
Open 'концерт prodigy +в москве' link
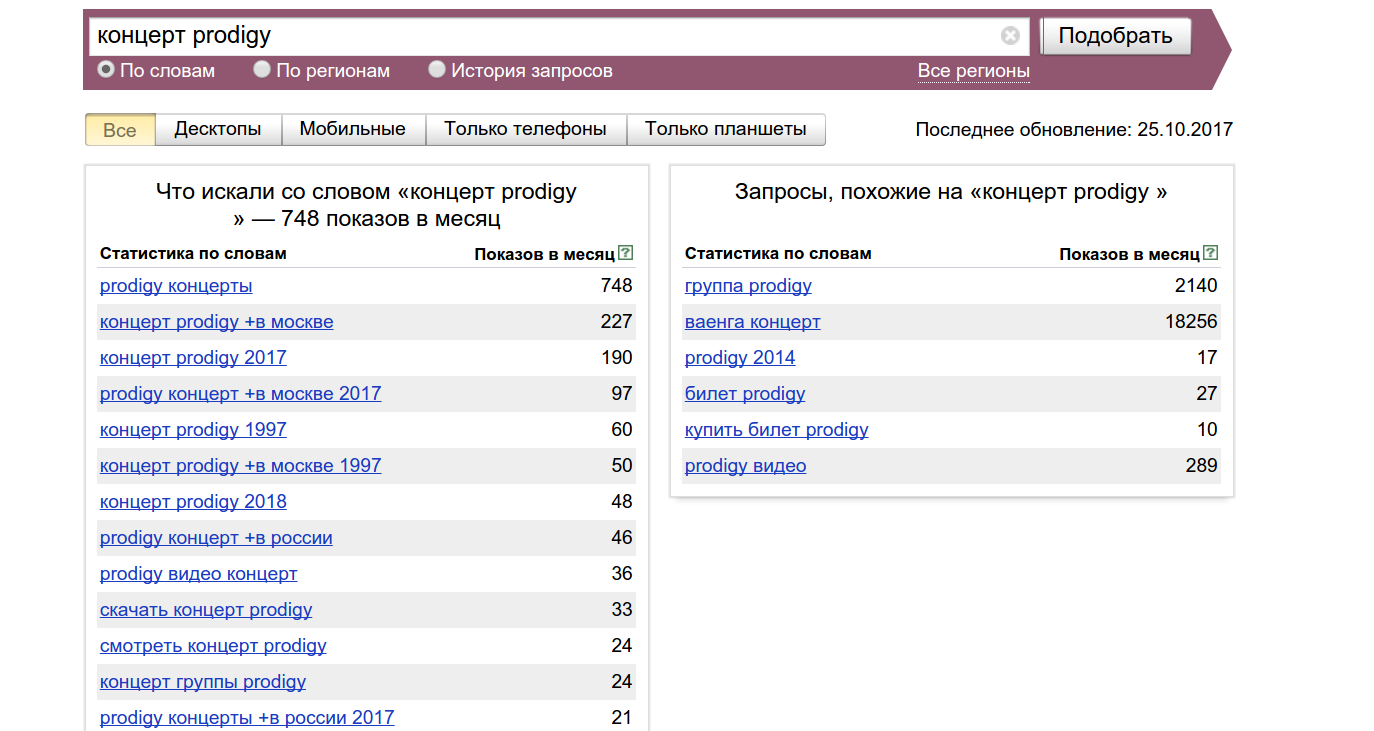coord(217,322)
